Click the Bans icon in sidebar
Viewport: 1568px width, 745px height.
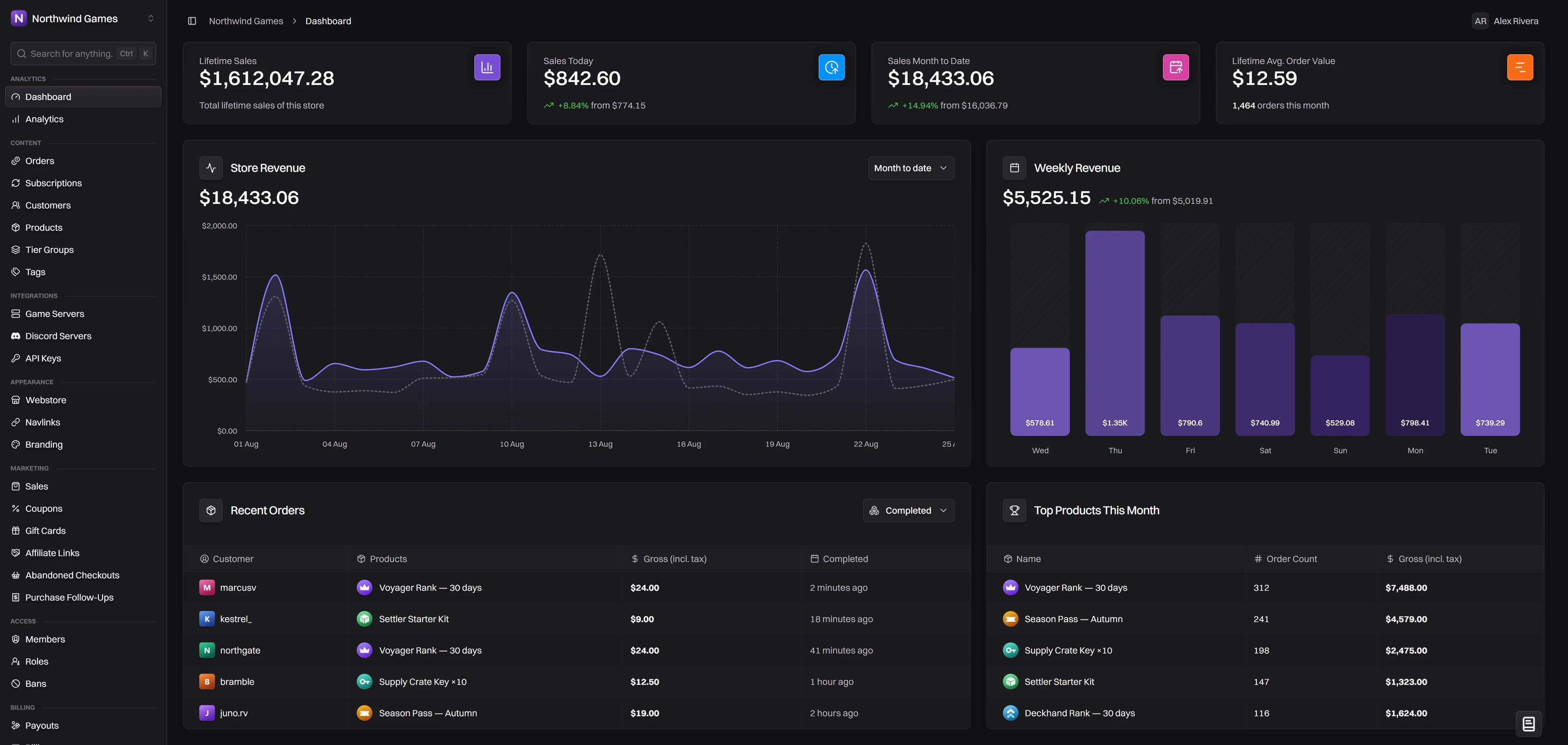(x=16, y=683)
